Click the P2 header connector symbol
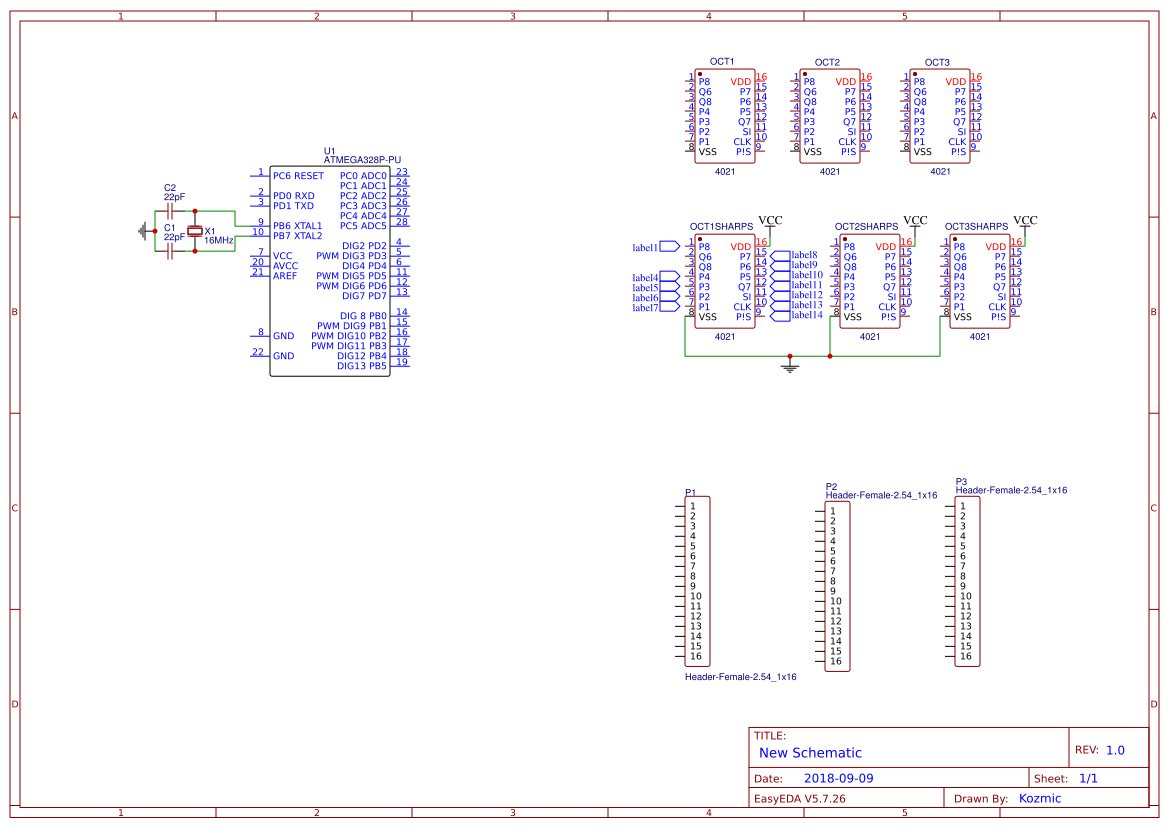Viewport: 1169px width, 828px height. pyautogui.click(x=838, y=587)
